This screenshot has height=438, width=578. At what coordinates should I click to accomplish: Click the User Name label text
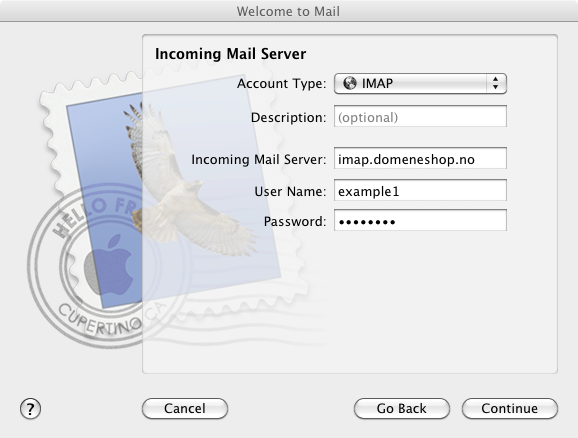click(x=290, y=191)
